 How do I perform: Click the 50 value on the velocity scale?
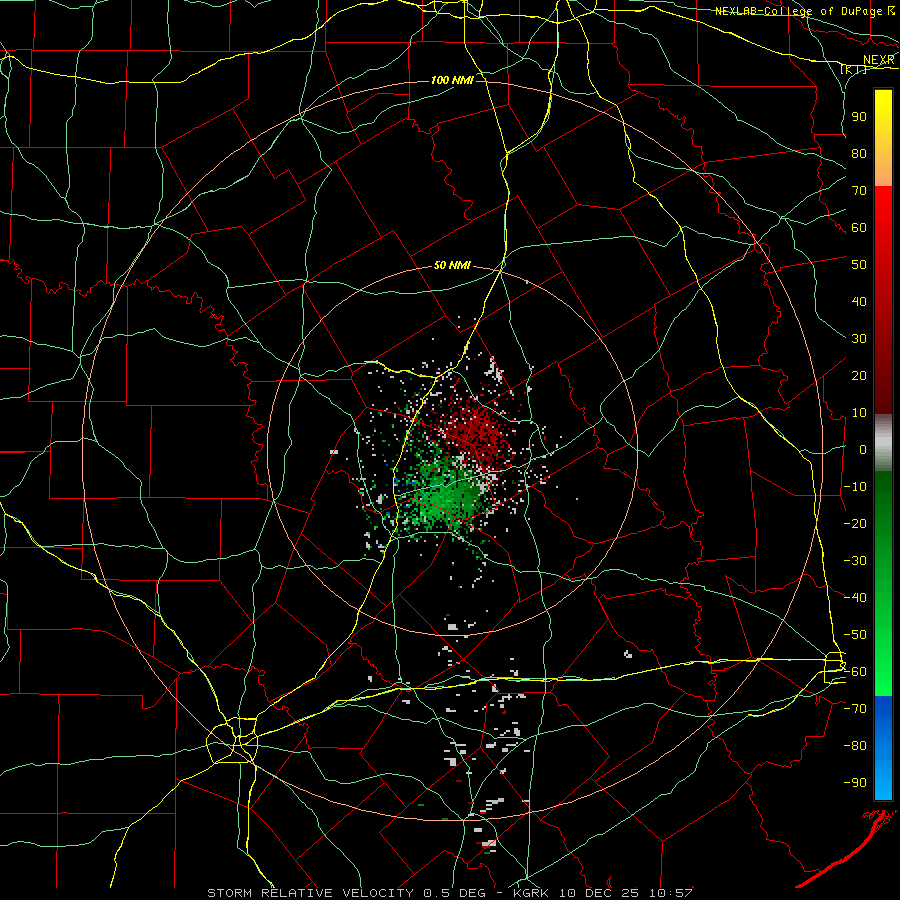point(859,265)
